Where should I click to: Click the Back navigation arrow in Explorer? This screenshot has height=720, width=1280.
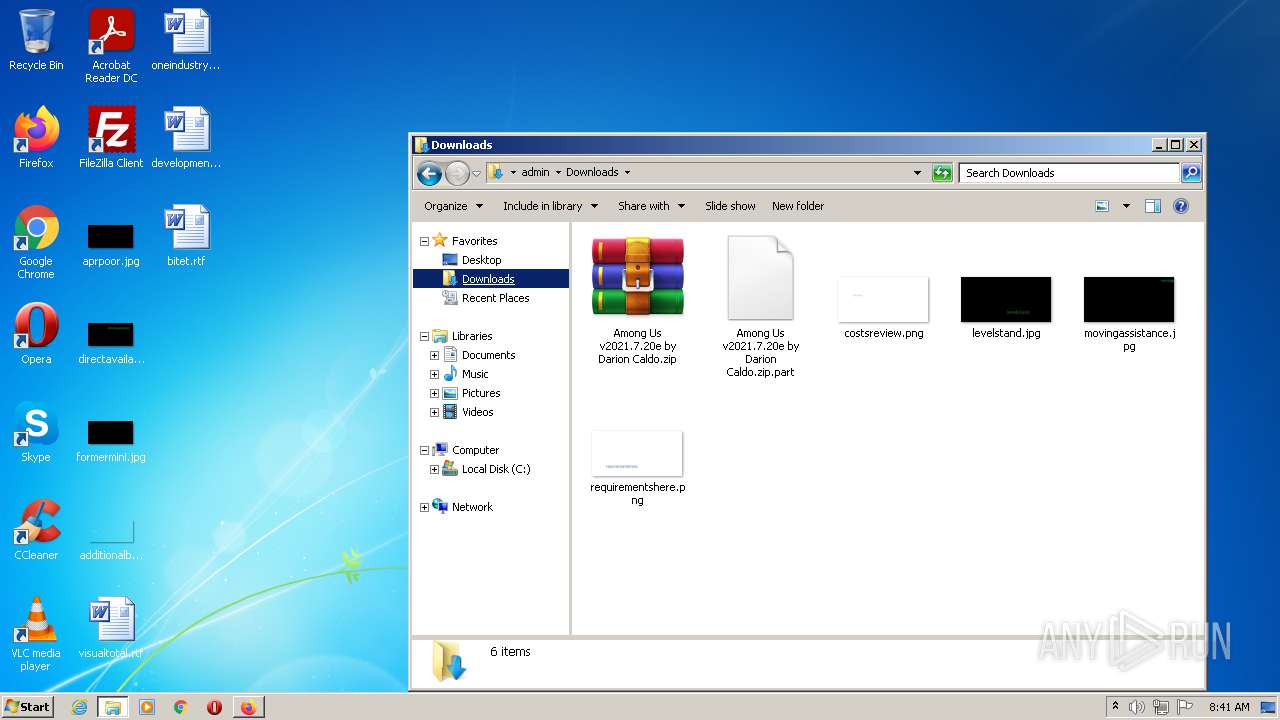point(429,173)
